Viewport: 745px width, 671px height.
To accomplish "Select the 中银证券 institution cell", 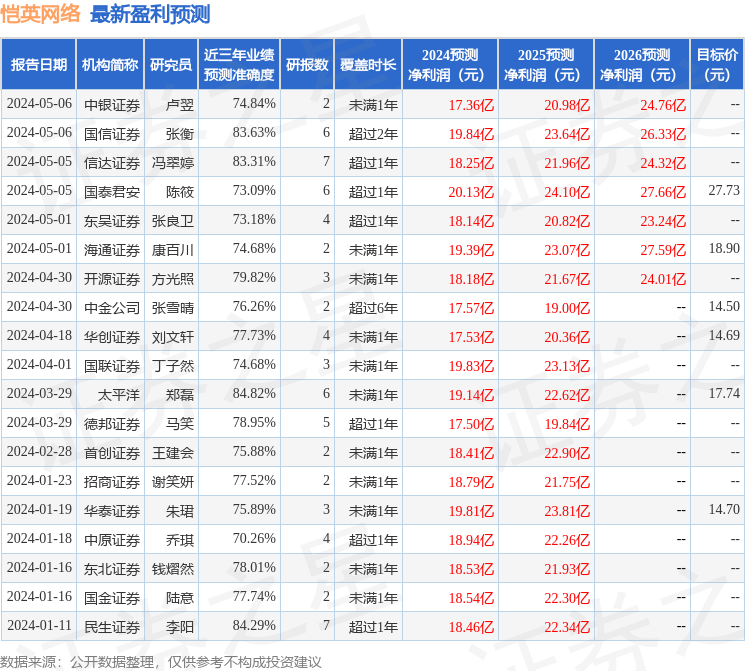I will coord(112,105).
